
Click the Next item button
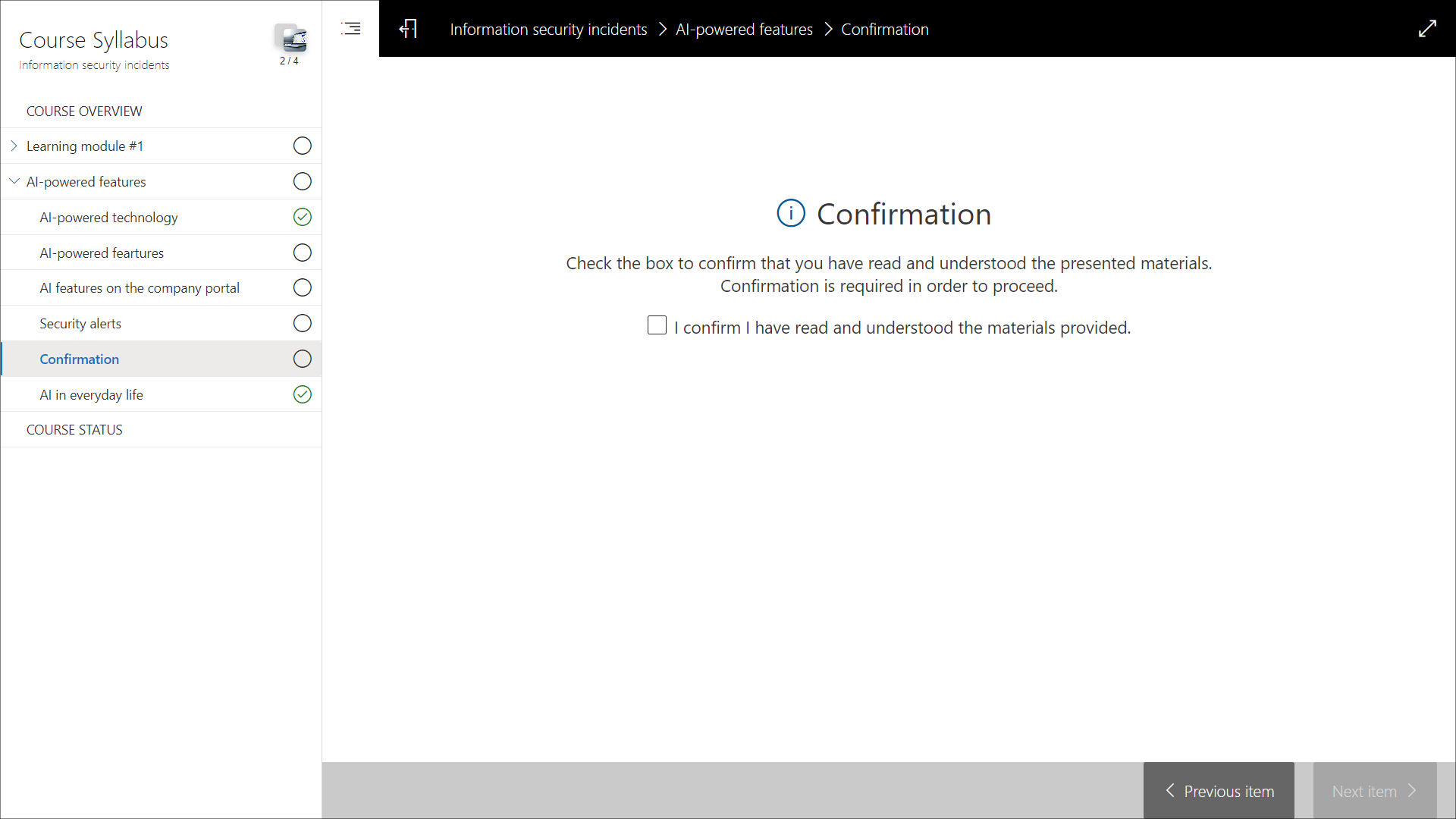pyautogui.click(x=1374, y=791)
